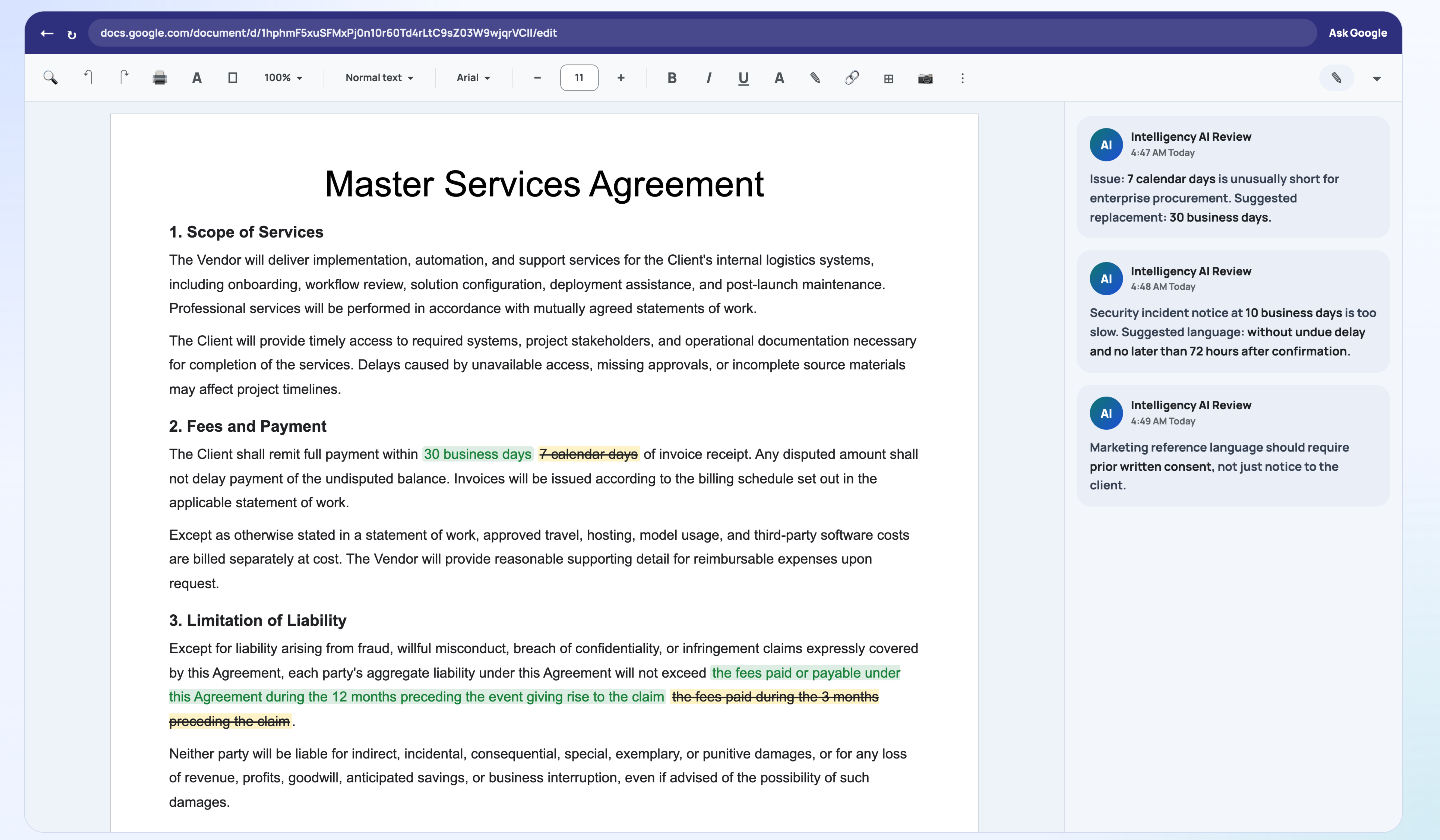The width and height of the screenshot is (1440, 840).
Task: Open the 100% zoom dropdown
Action: [283, 78]
